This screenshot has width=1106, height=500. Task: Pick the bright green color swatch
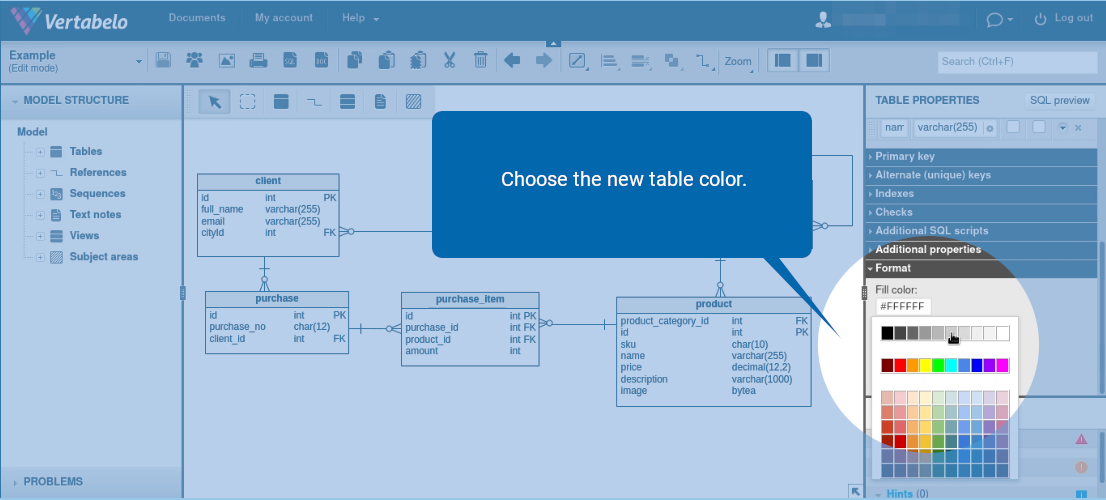tap(939, 365)
